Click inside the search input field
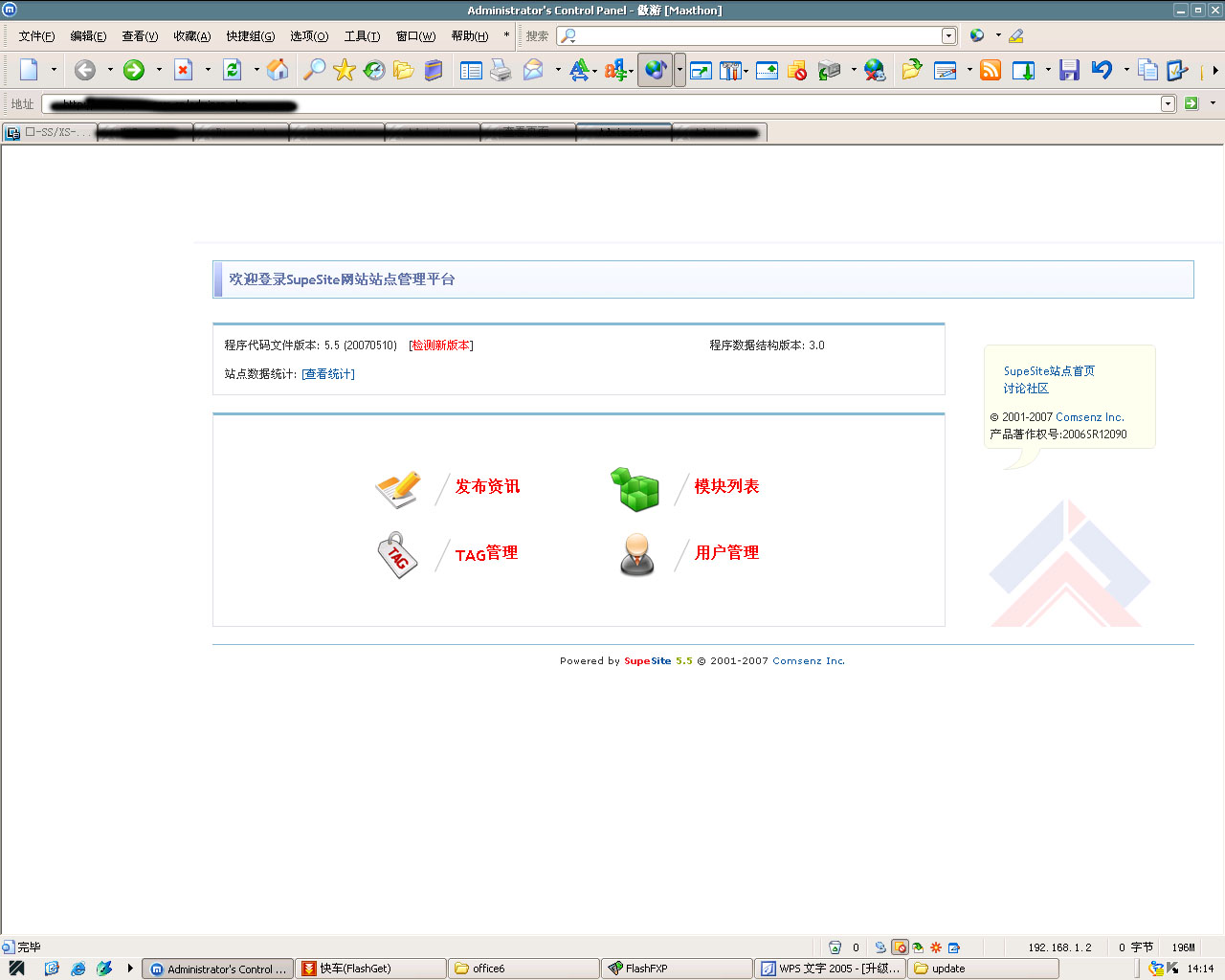Screen dimensions: 1225x980 (x=759, y=36)
